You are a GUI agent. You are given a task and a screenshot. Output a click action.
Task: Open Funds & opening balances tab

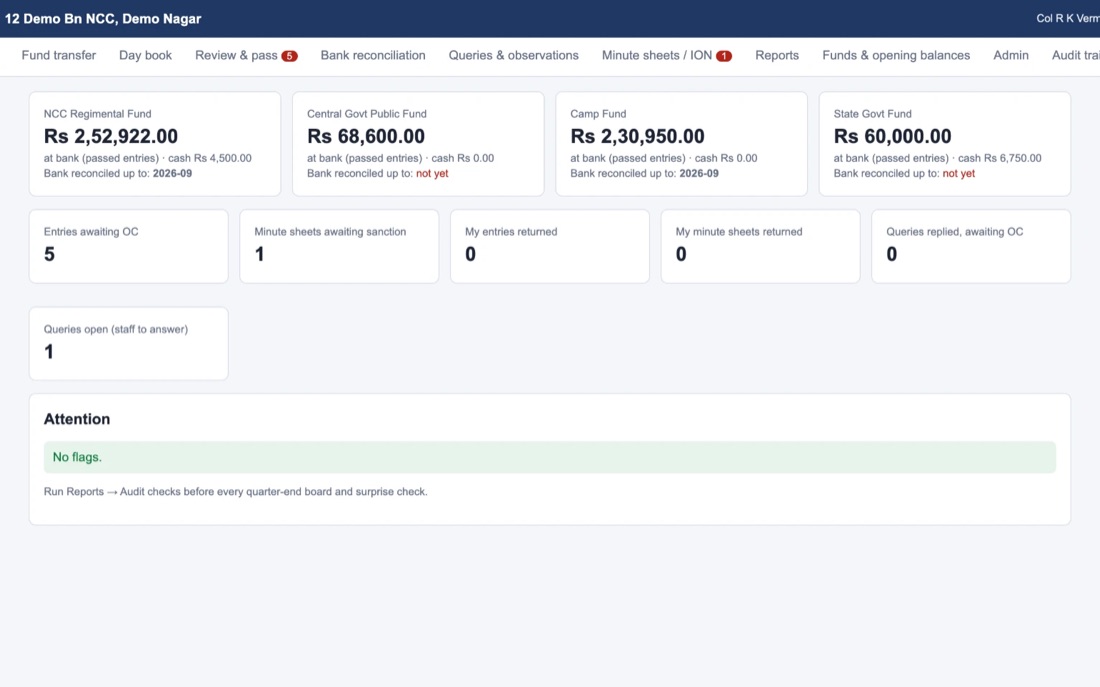[x=896, y=55]
